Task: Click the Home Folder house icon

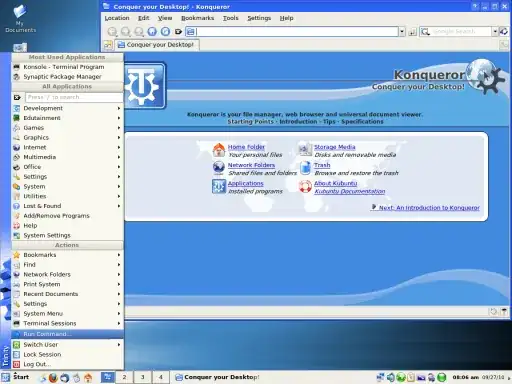Action: tap(219, 150)
